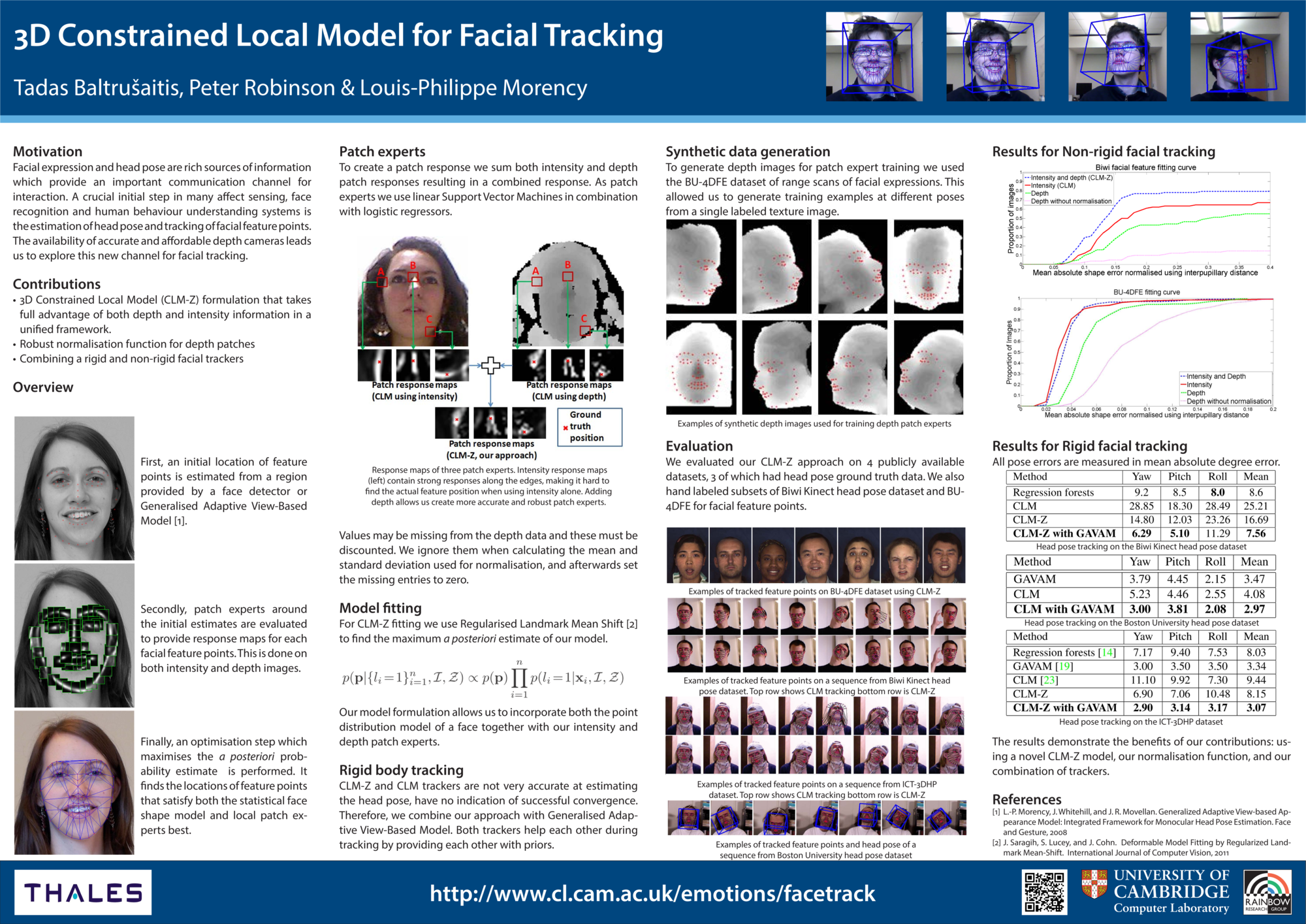Click green reference [23] next to CLM
This screenshot has width=1306, height=924.
pos(1048,680)
